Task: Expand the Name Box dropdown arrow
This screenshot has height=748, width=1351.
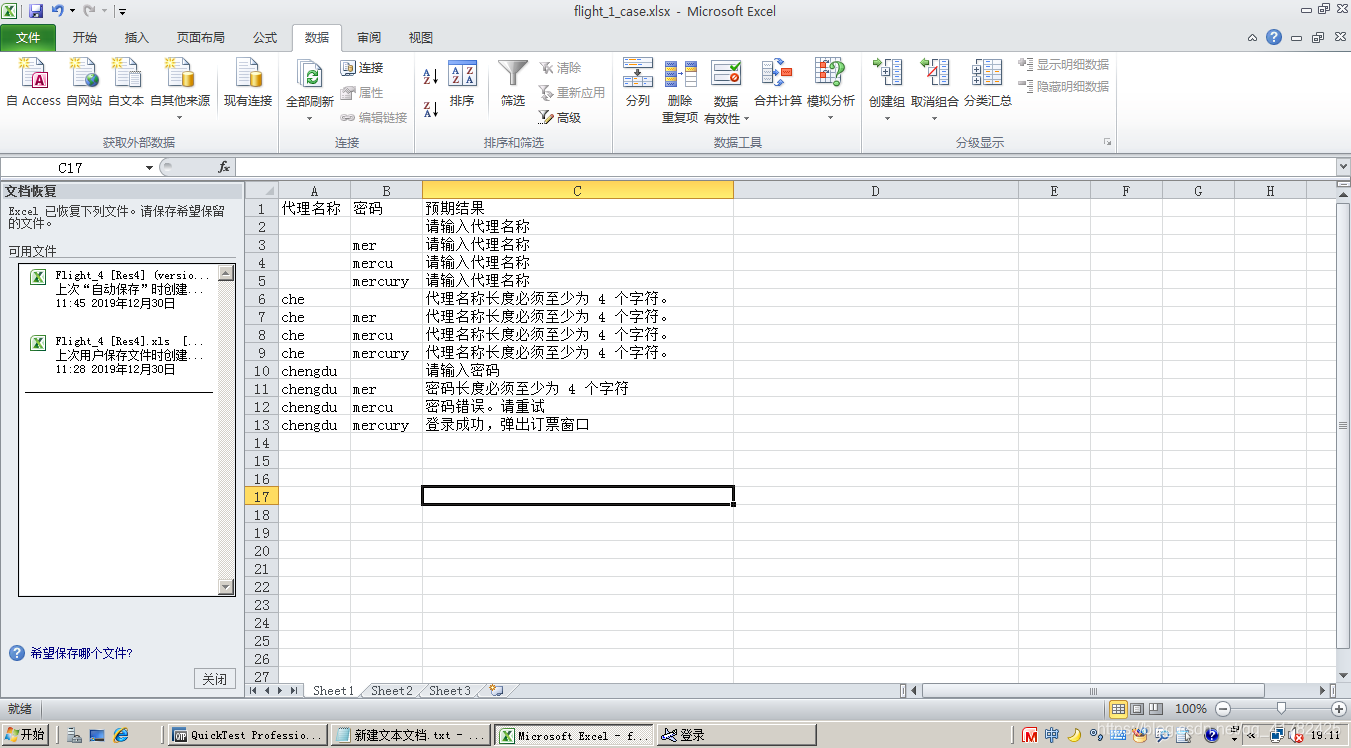Action: [149, 168]
